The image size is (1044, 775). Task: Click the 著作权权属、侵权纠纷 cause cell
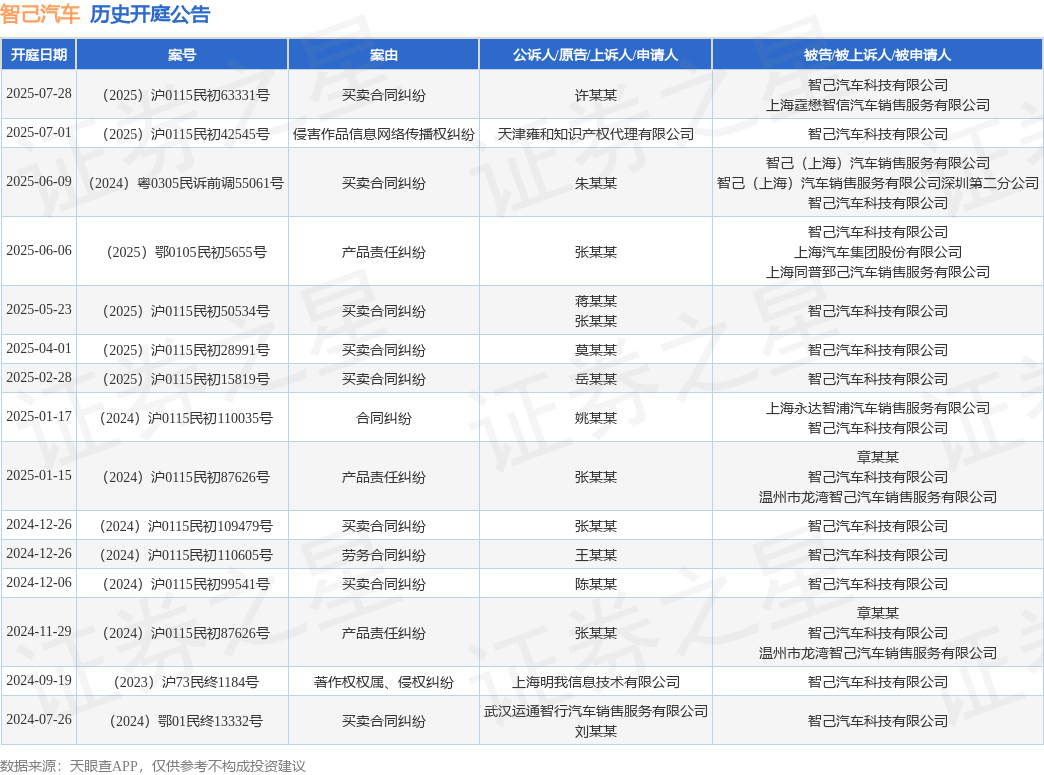(x=384, y=682)
